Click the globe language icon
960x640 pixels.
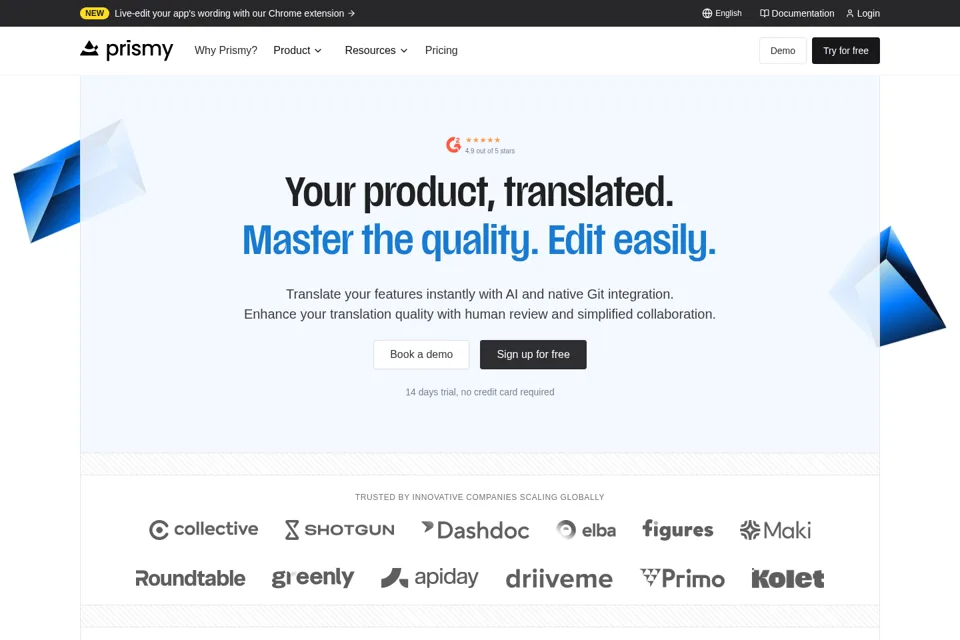[x=707, y=13]
